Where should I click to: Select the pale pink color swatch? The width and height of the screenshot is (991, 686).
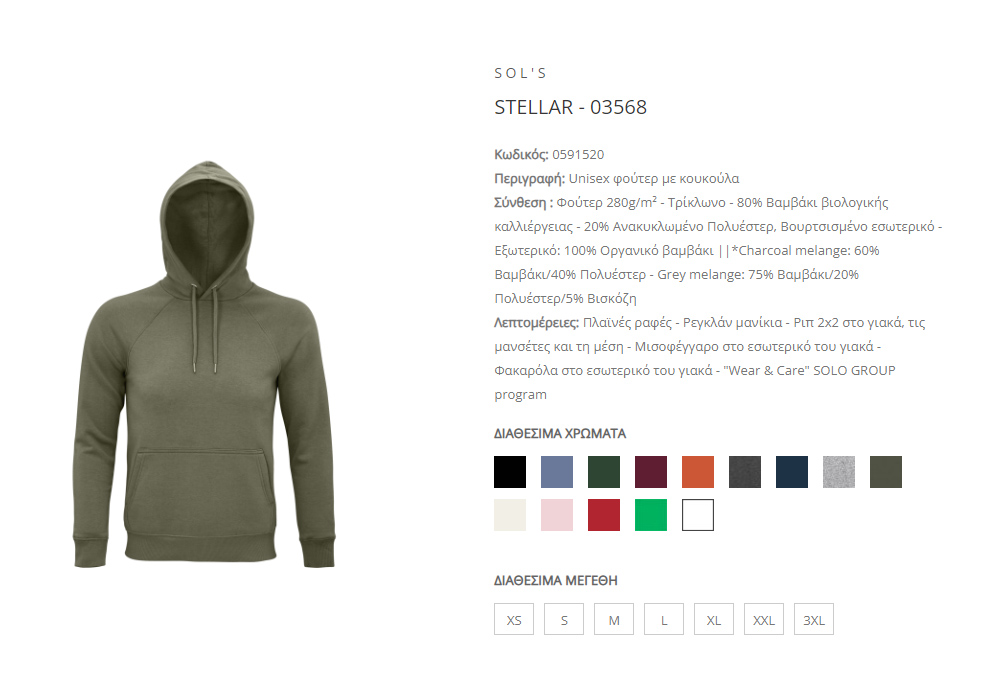[x=557, y=515]
